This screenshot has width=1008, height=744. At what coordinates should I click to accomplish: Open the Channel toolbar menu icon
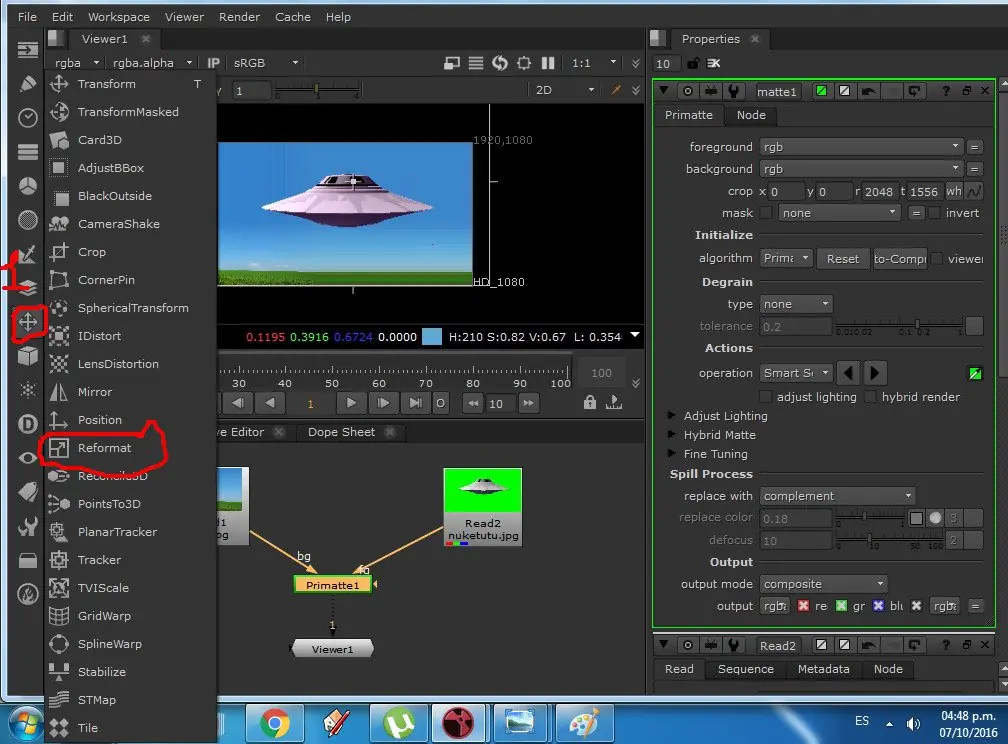click(28, 152)
